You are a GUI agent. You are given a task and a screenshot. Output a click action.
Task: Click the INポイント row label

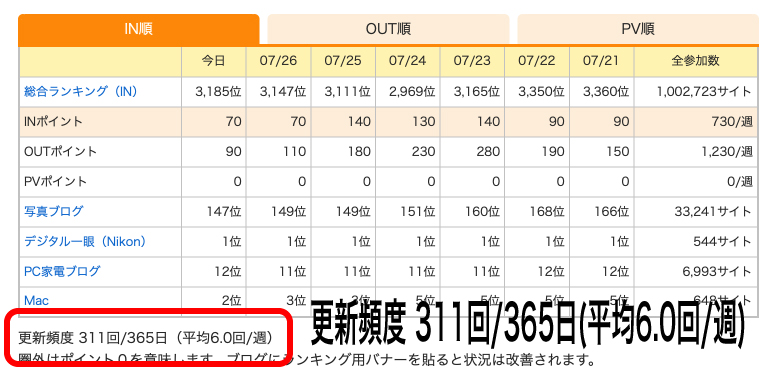coord(53,122)
